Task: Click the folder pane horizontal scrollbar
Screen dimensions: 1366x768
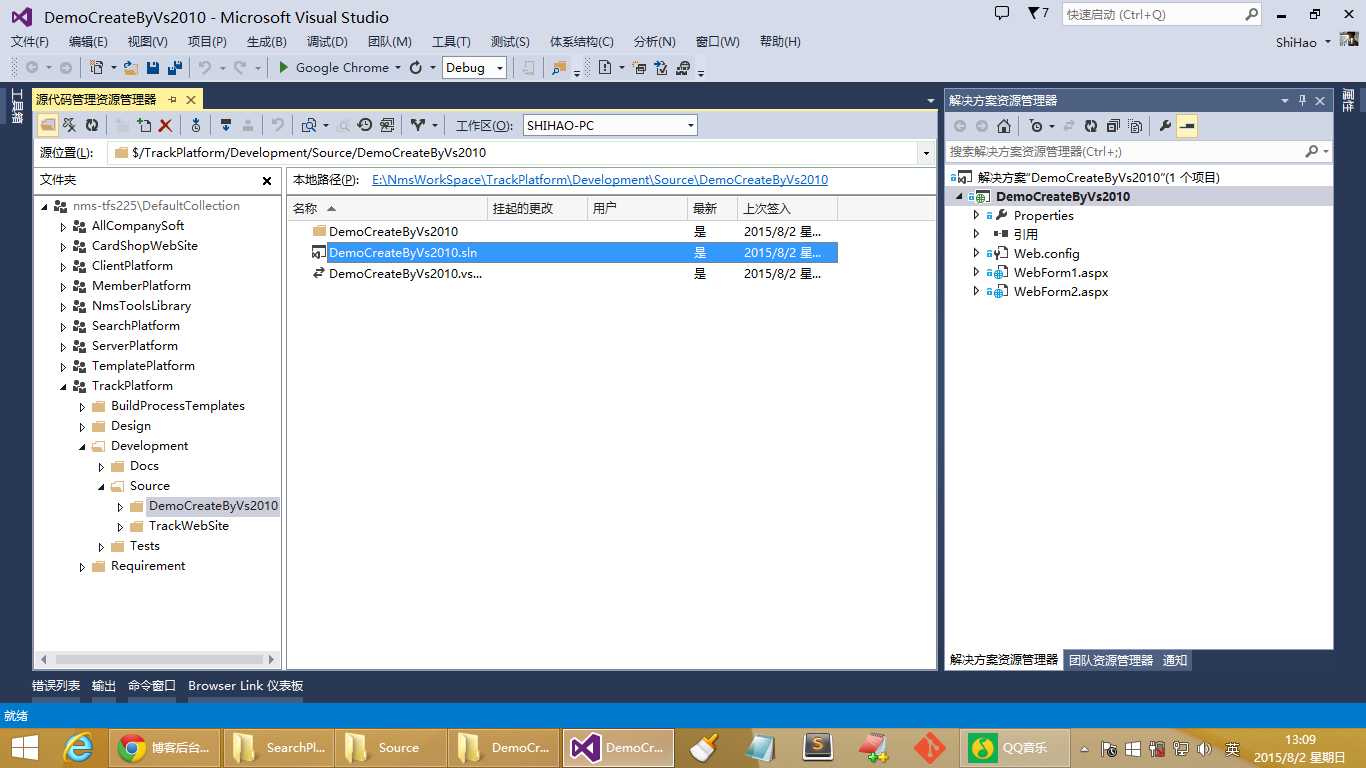Action: (157, 660)
